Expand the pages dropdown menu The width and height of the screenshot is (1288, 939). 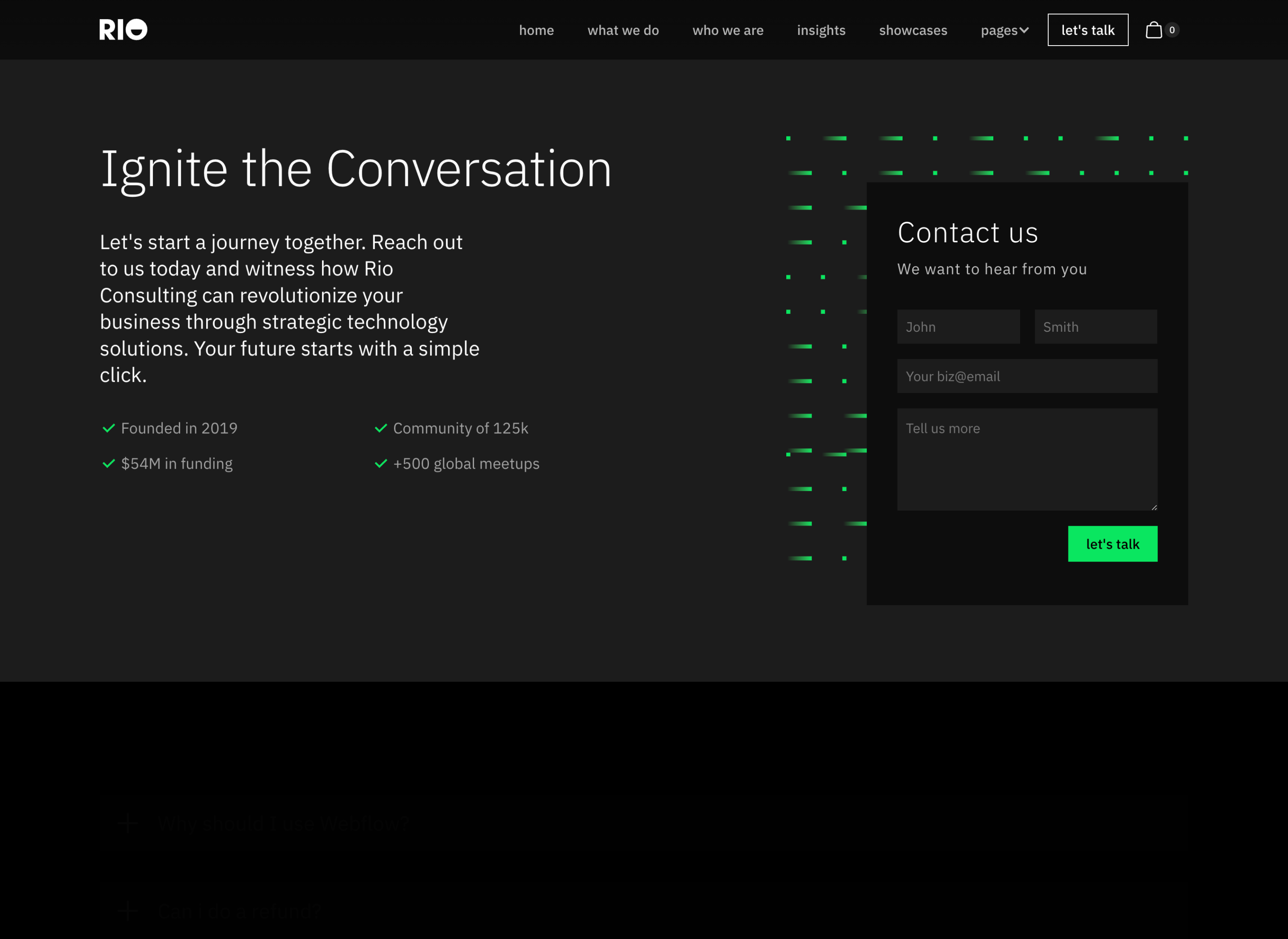point(1004,30)
